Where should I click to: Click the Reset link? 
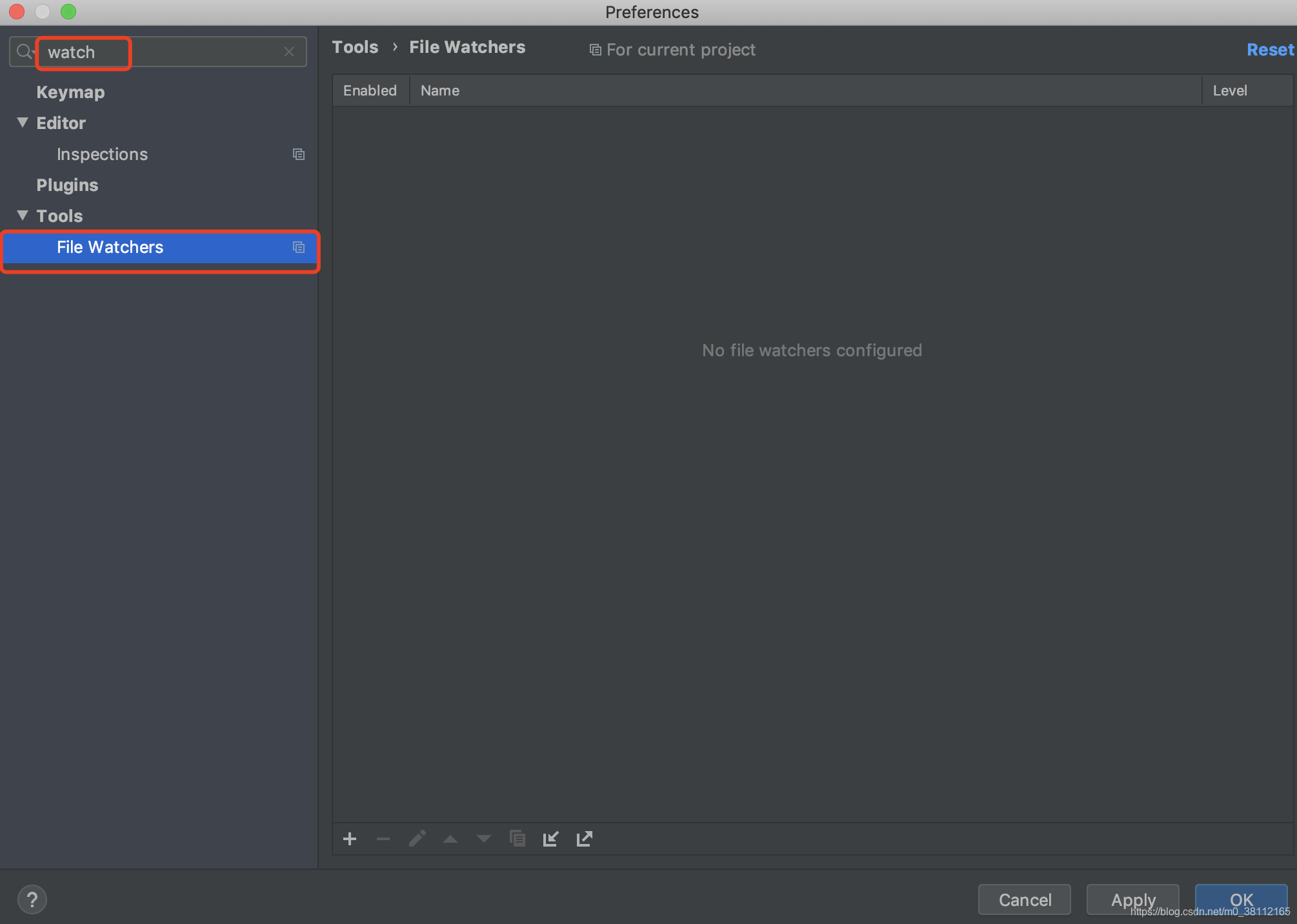1269,50
